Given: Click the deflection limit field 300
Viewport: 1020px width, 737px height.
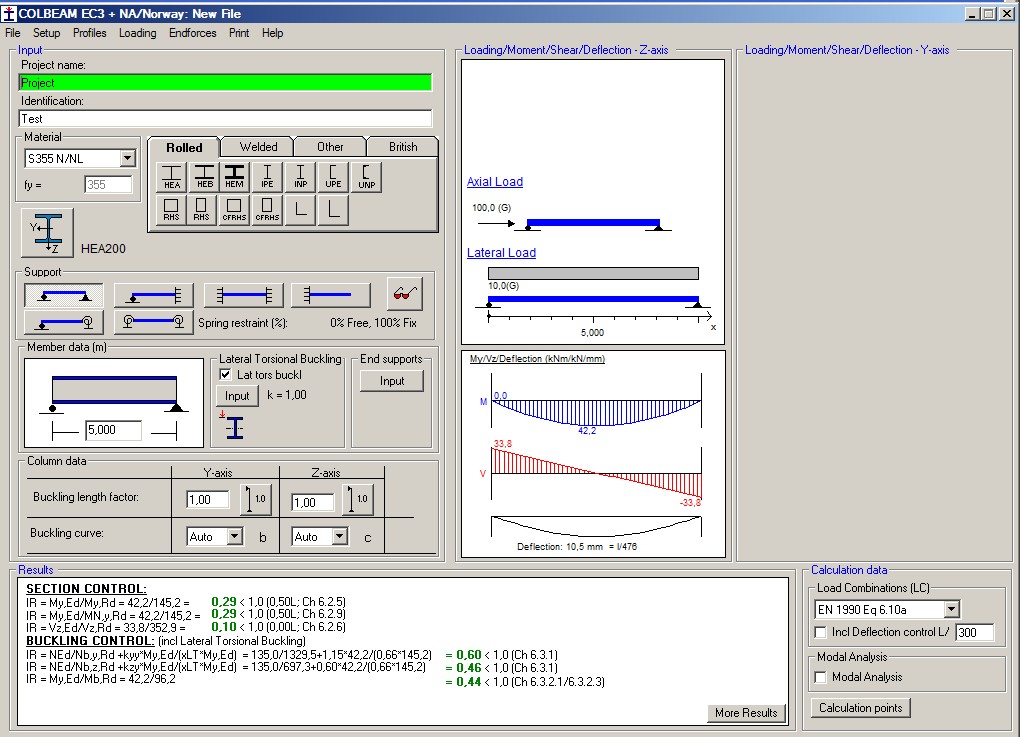Looking at the screenshot, I should pos(974,632).
